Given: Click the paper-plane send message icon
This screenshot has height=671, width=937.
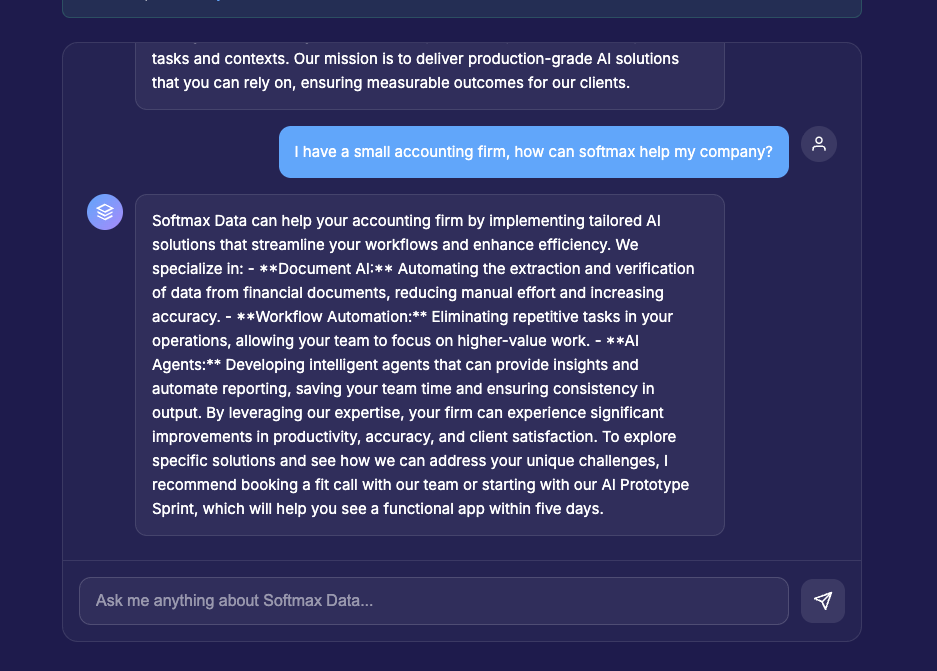Looking at the screenshot, I should [x=823, y=601].
